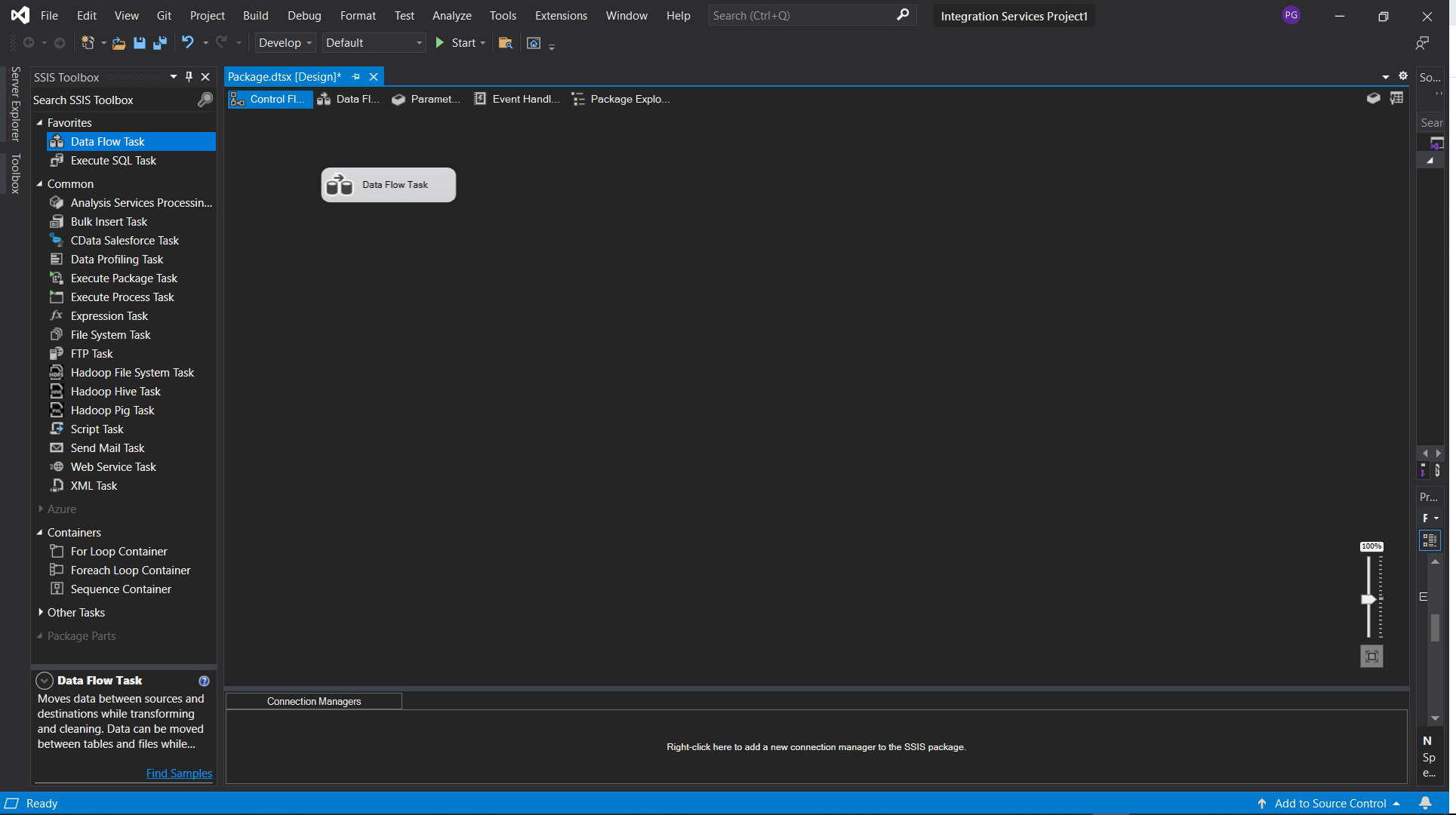
Task: Pin the SSIS Toolbox auto-hide pushpin
Action: (189, 77)
